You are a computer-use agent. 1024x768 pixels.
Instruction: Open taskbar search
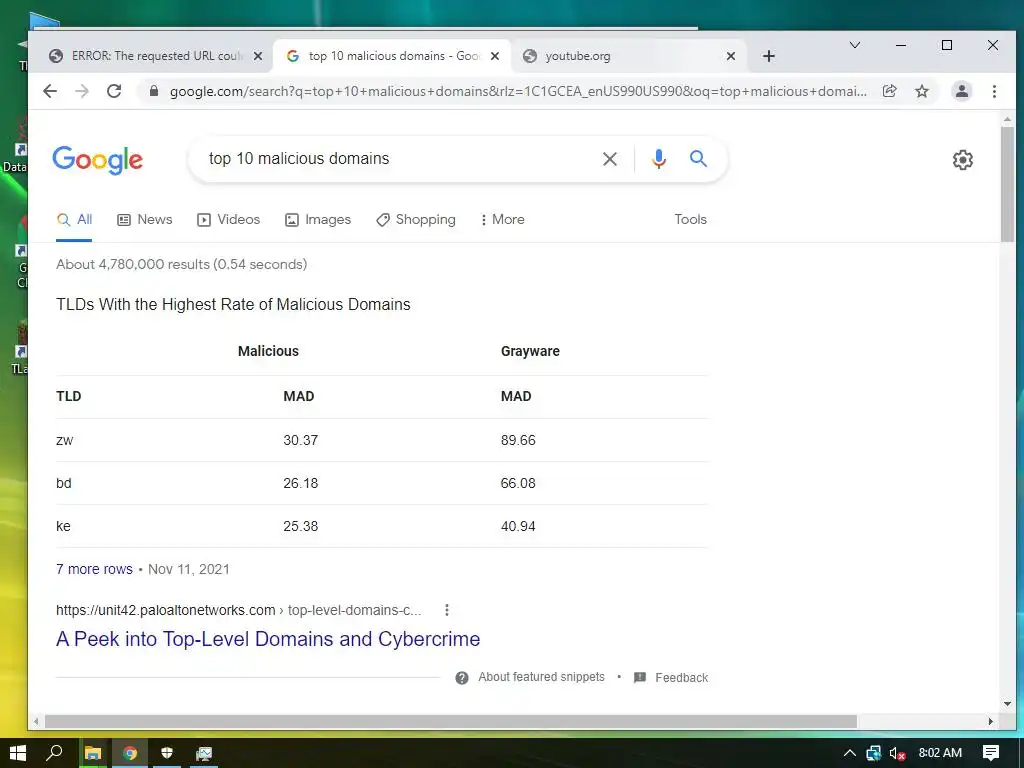coord(55,754)
